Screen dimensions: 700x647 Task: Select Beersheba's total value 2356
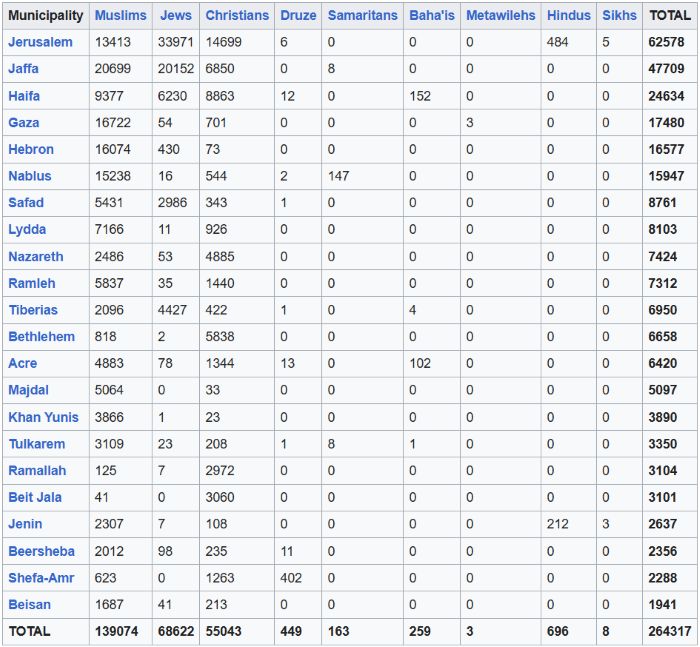662,551
